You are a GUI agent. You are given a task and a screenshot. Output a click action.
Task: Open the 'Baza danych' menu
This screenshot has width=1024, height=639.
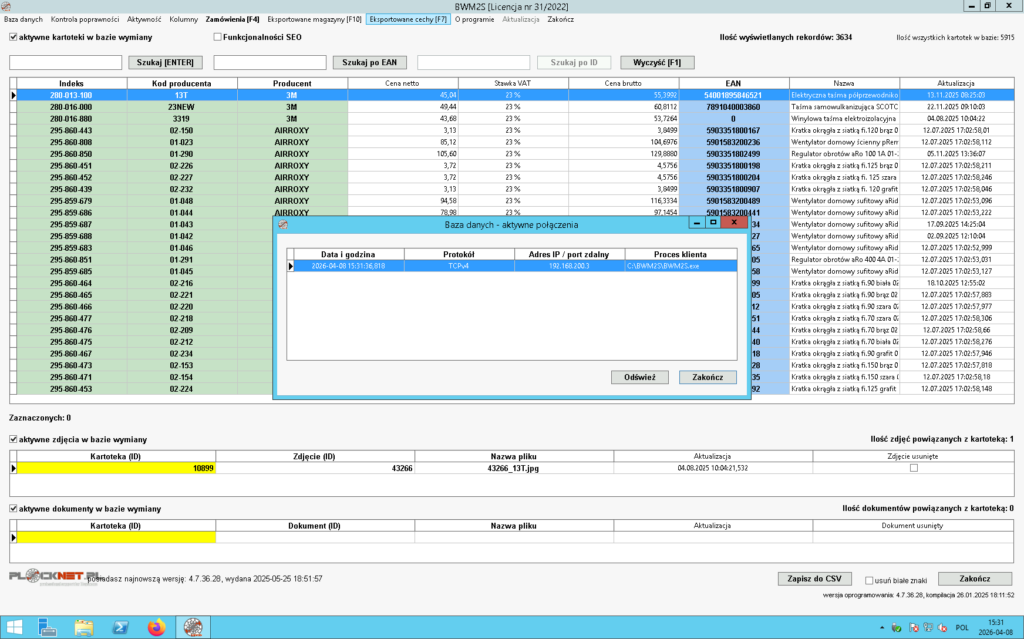coord(22,19)
